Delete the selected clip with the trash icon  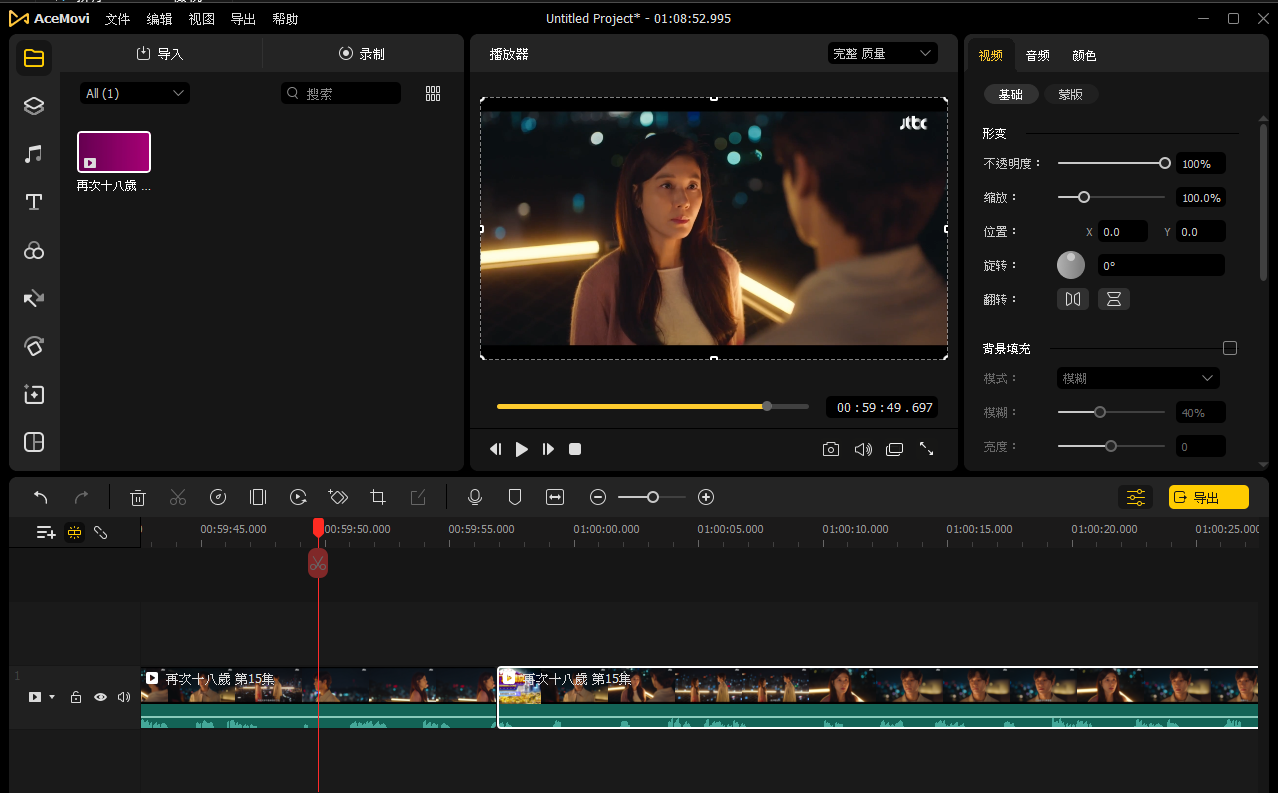point(138,497)
